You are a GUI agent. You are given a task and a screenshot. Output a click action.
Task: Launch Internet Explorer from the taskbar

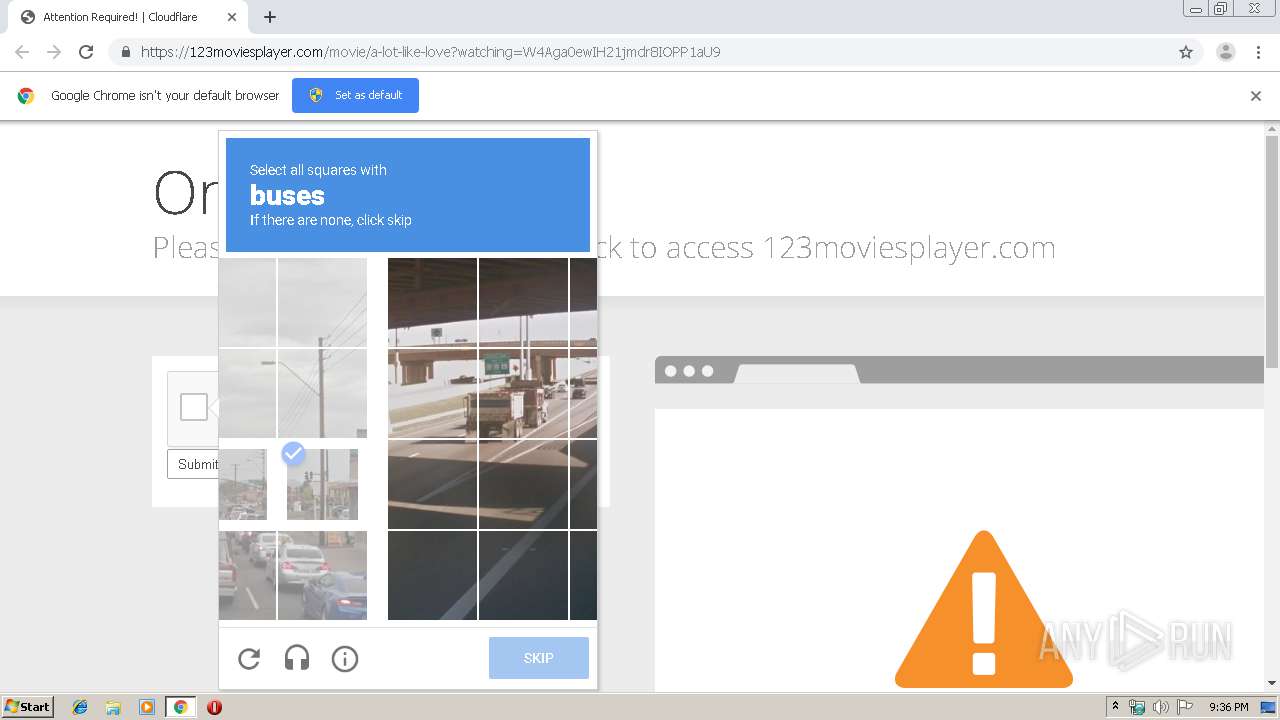[x=80, y=707]
